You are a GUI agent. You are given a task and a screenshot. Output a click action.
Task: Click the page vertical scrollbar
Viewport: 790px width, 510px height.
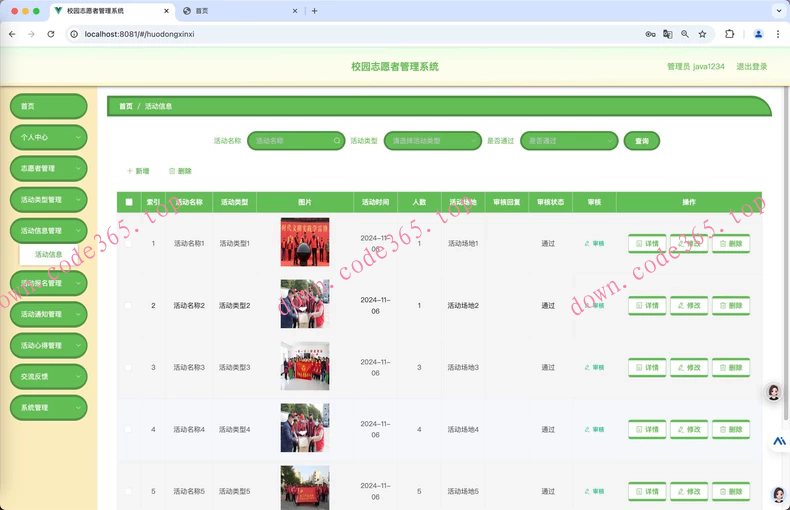(786, 252)
